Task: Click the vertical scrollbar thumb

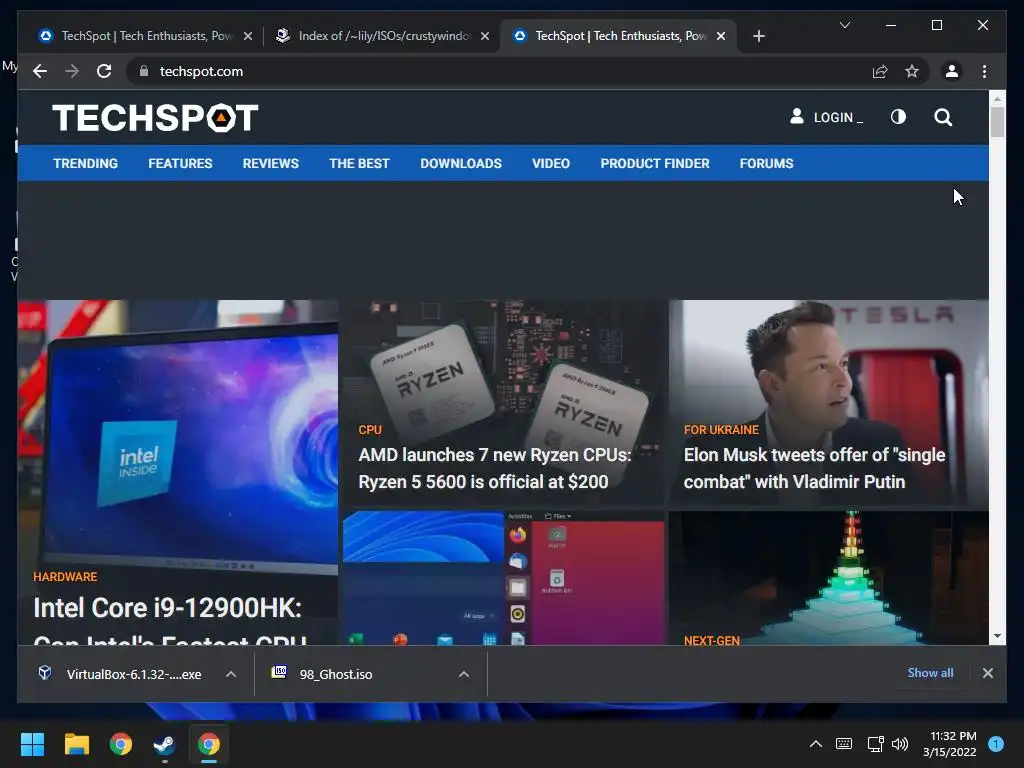Action: pos(997,122)
